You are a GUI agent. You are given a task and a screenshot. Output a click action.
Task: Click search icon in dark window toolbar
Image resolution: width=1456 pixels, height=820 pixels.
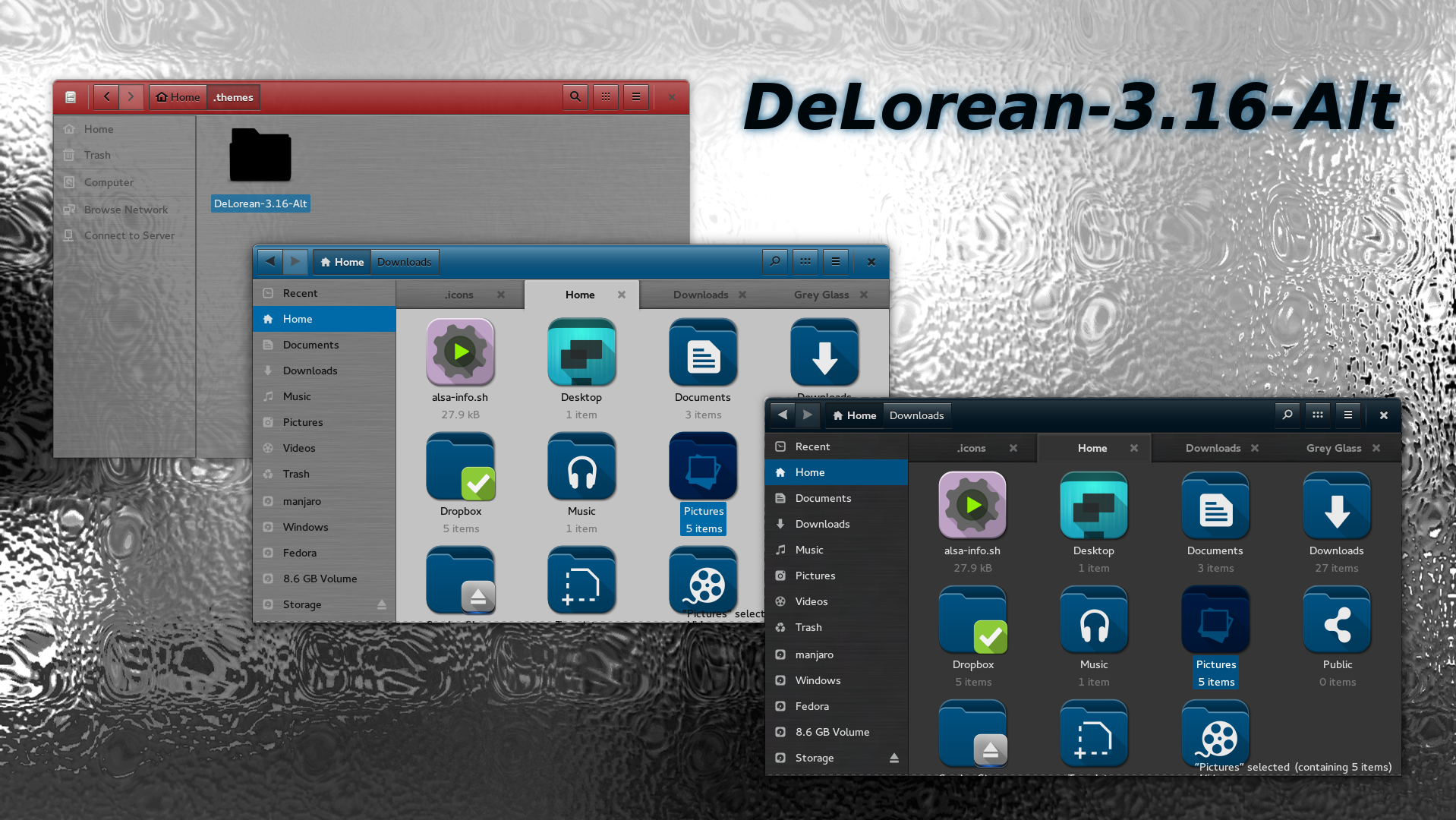[1287, 415]
